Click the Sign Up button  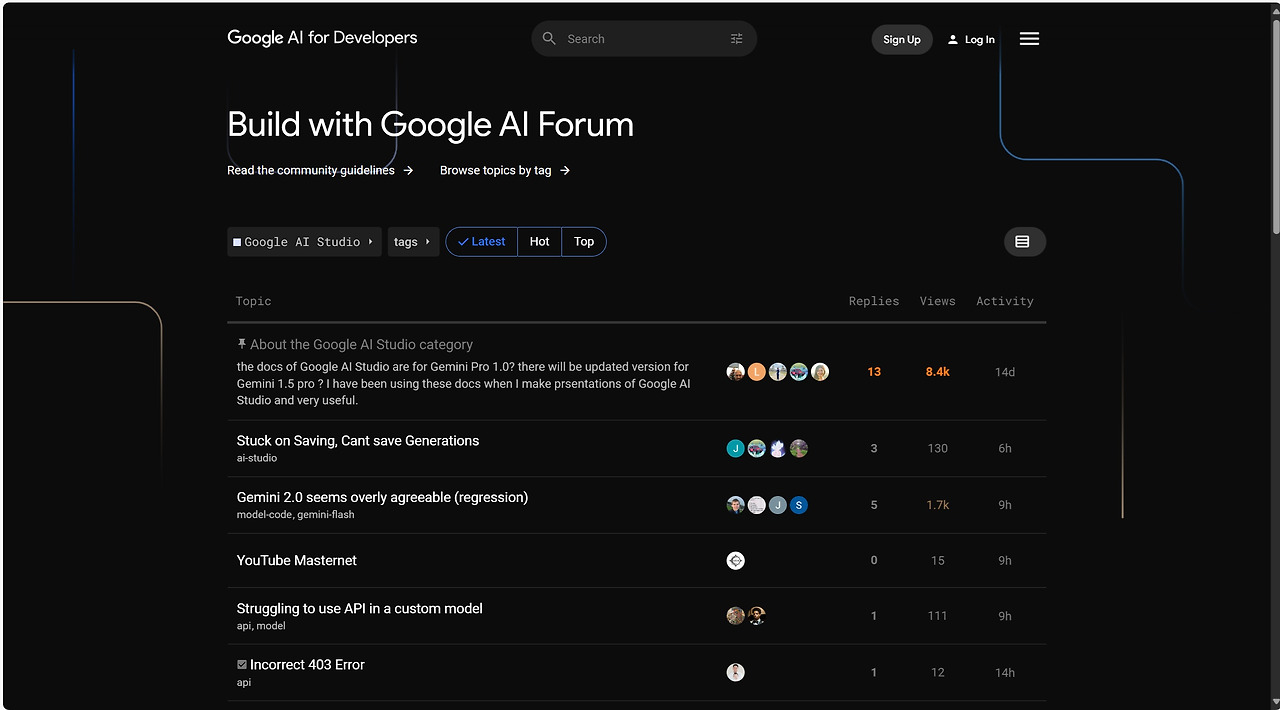click(901, 40)
